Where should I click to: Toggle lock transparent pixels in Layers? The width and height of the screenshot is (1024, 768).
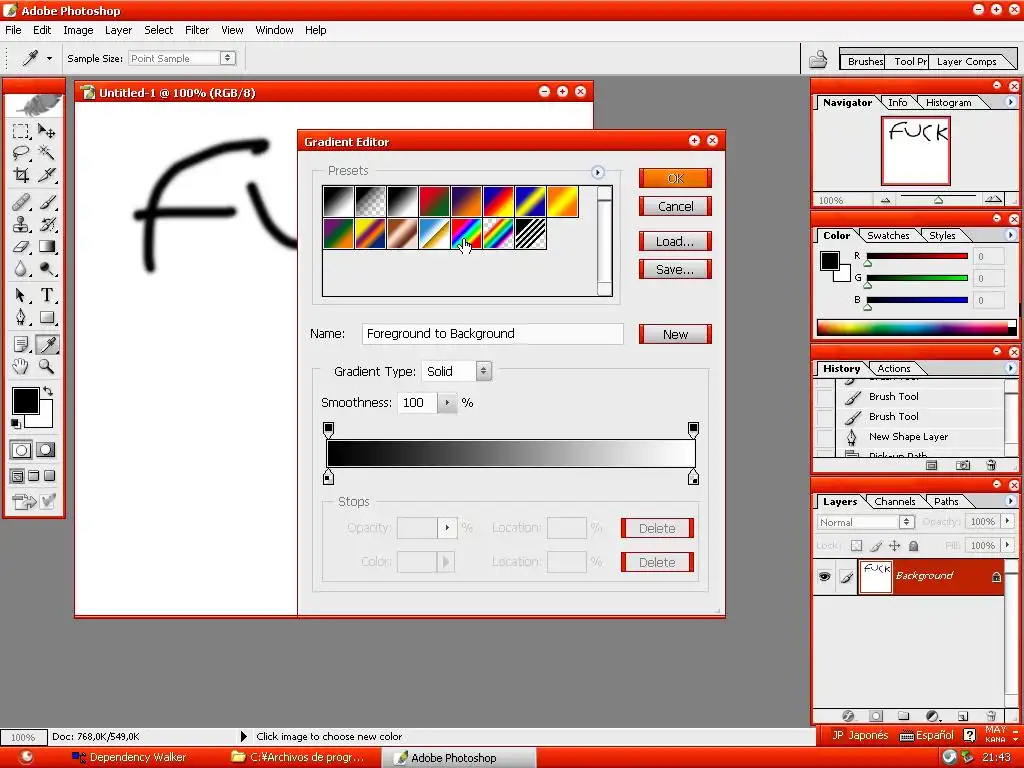coord(856,545)
